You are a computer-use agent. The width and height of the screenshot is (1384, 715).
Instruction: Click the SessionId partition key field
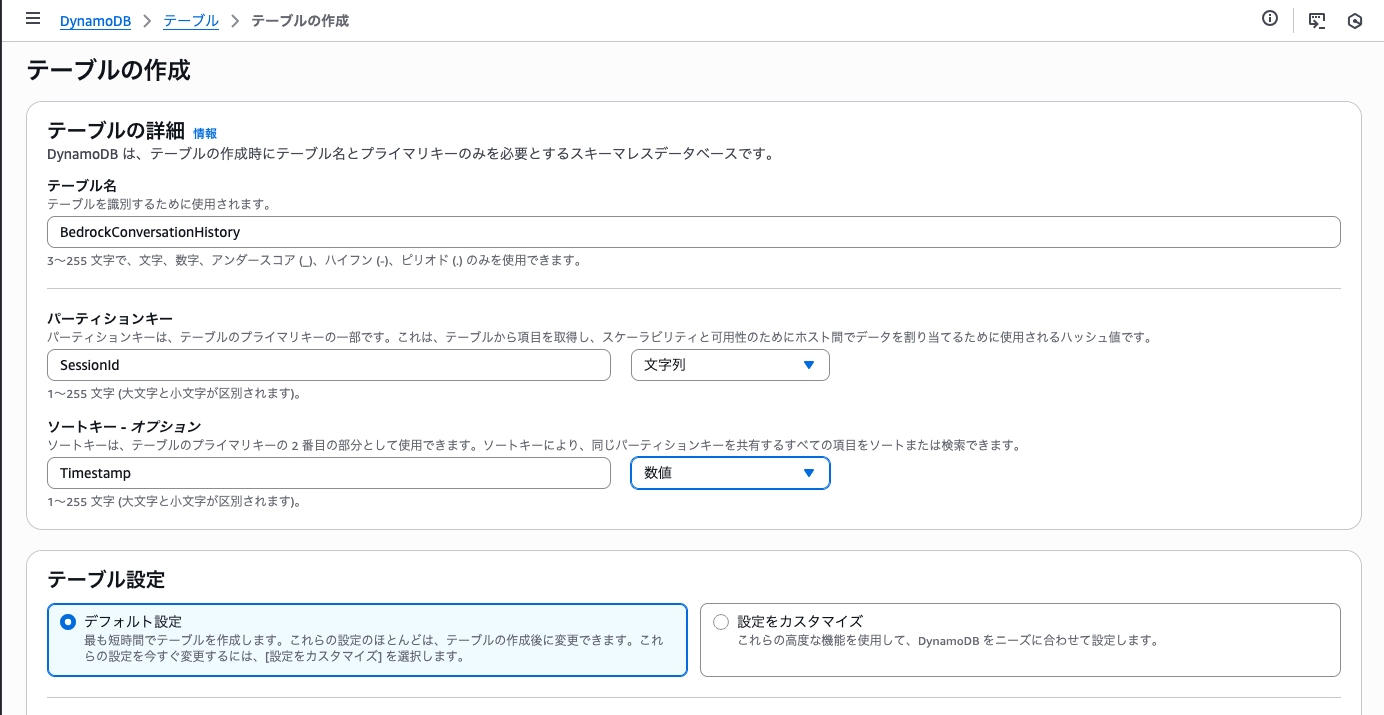click(x=329, y=365)
